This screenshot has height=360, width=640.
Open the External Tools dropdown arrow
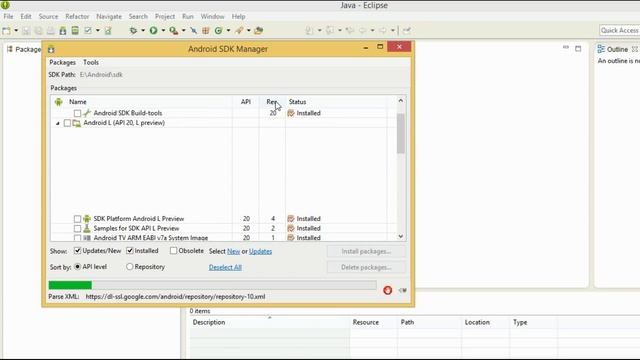[x=183, y=31]
